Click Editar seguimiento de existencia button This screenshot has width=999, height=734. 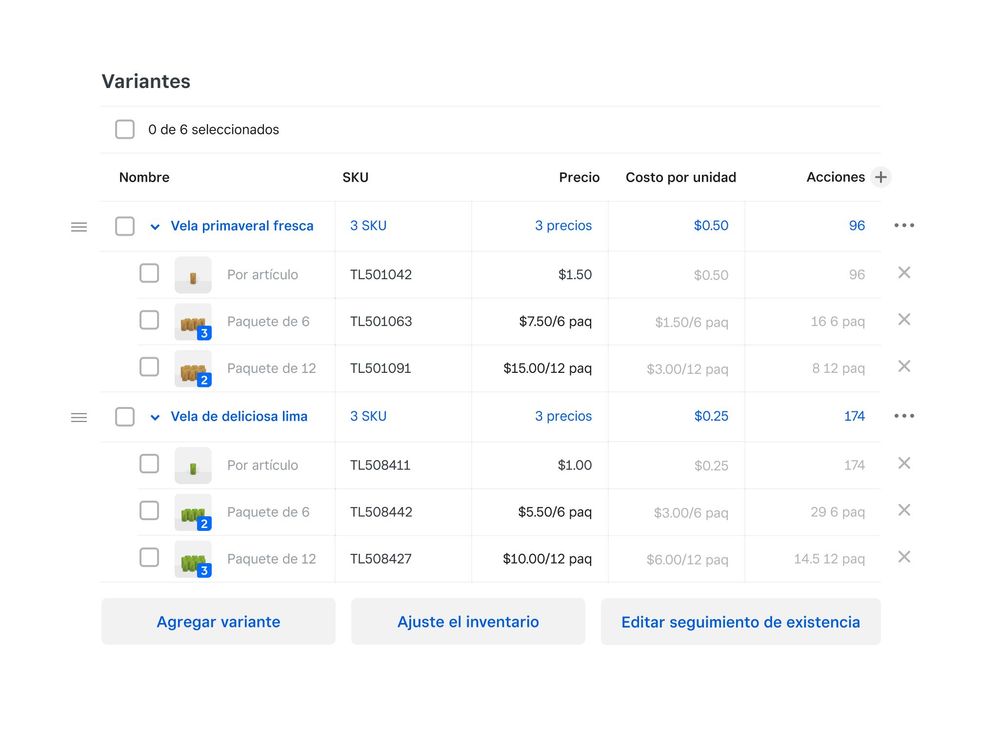click(x=740, y=622)
